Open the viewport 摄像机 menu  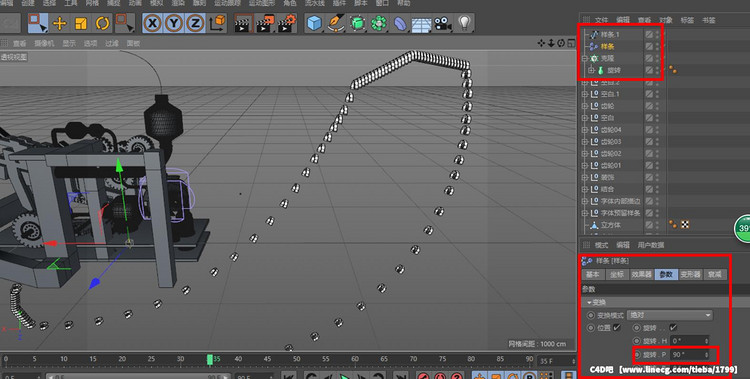point(44,43)
